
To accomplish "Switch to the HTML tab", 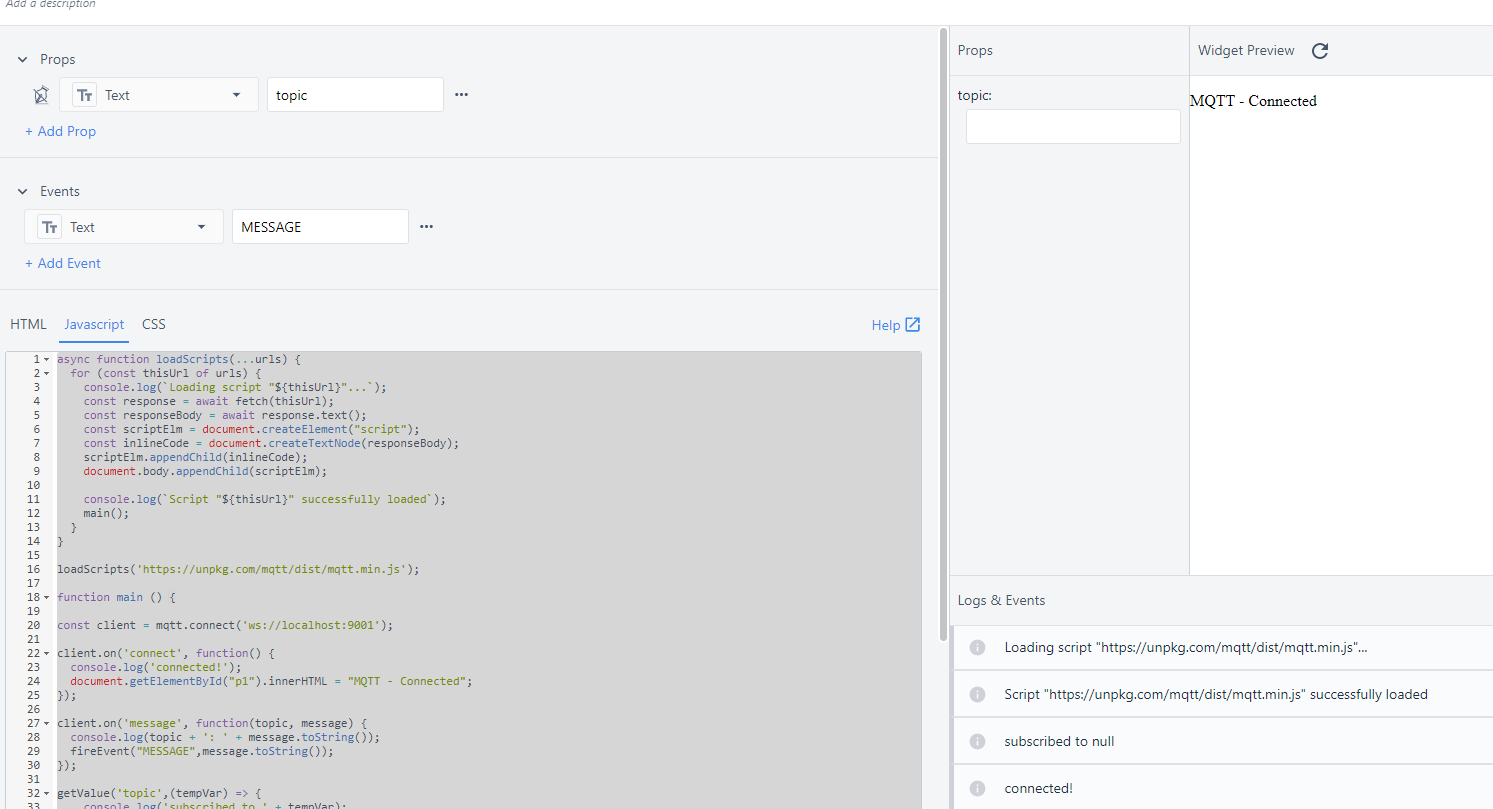I will (x=28, y=324).
